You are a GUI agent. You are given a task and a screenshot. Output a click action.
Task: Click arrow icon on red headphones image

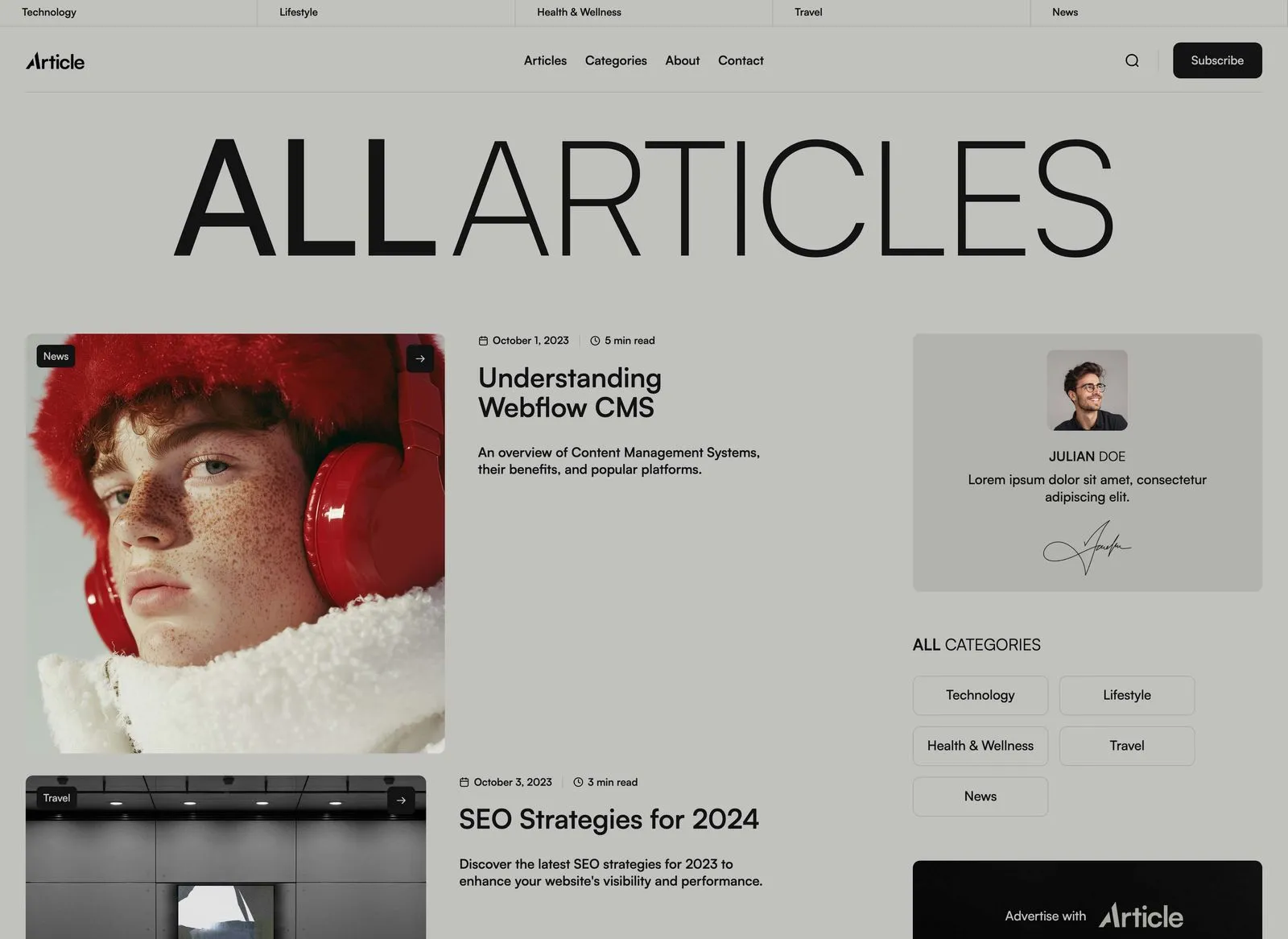[x=420, y=358]
